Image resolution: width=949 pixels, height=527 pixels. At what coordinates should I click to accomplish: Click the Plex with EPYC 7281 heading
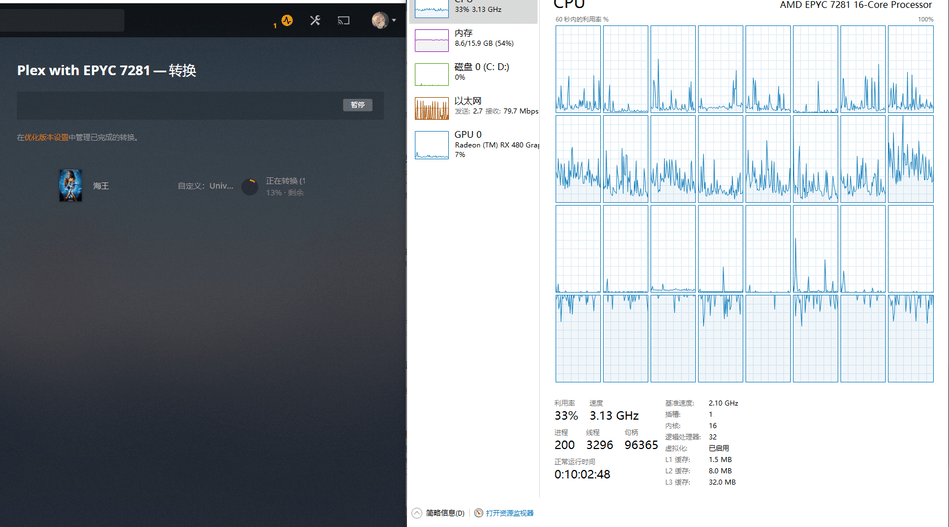[107, 71]
